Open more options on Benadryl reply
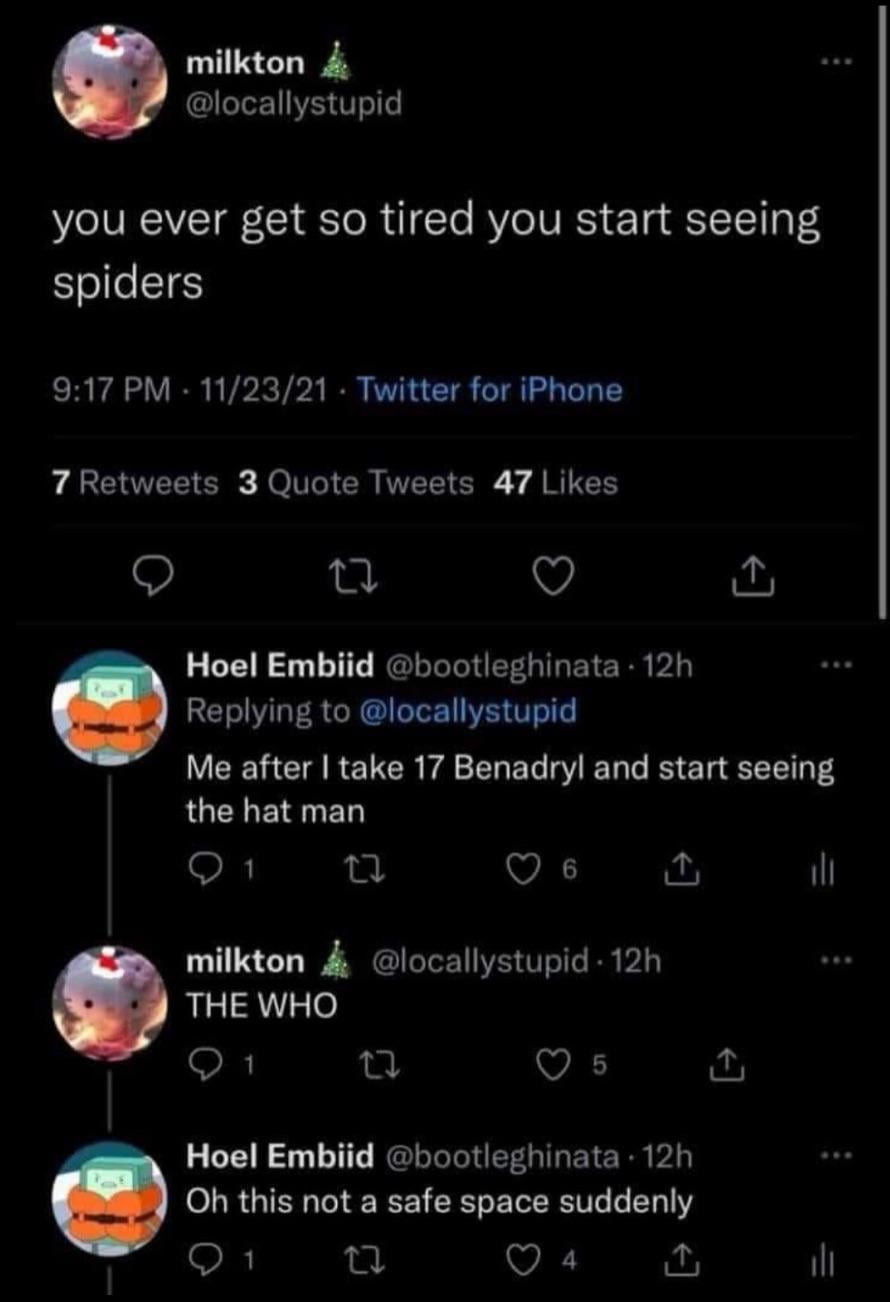This screenshot has height=1302, width=890. click(829, 666)
